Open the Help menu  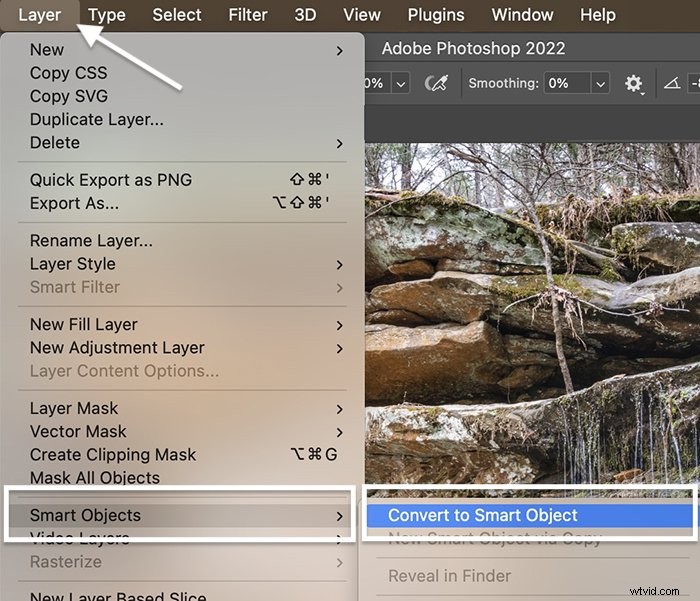pyautogui.click(x=598, y=15)
